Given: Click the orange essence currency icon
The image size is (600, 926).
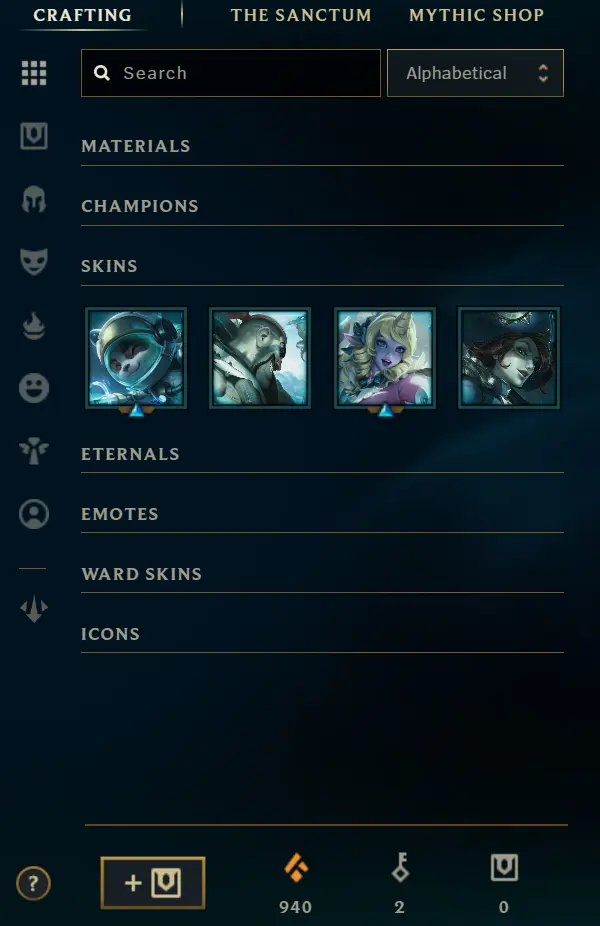Looking at the screenshot, I should [296, 868].
